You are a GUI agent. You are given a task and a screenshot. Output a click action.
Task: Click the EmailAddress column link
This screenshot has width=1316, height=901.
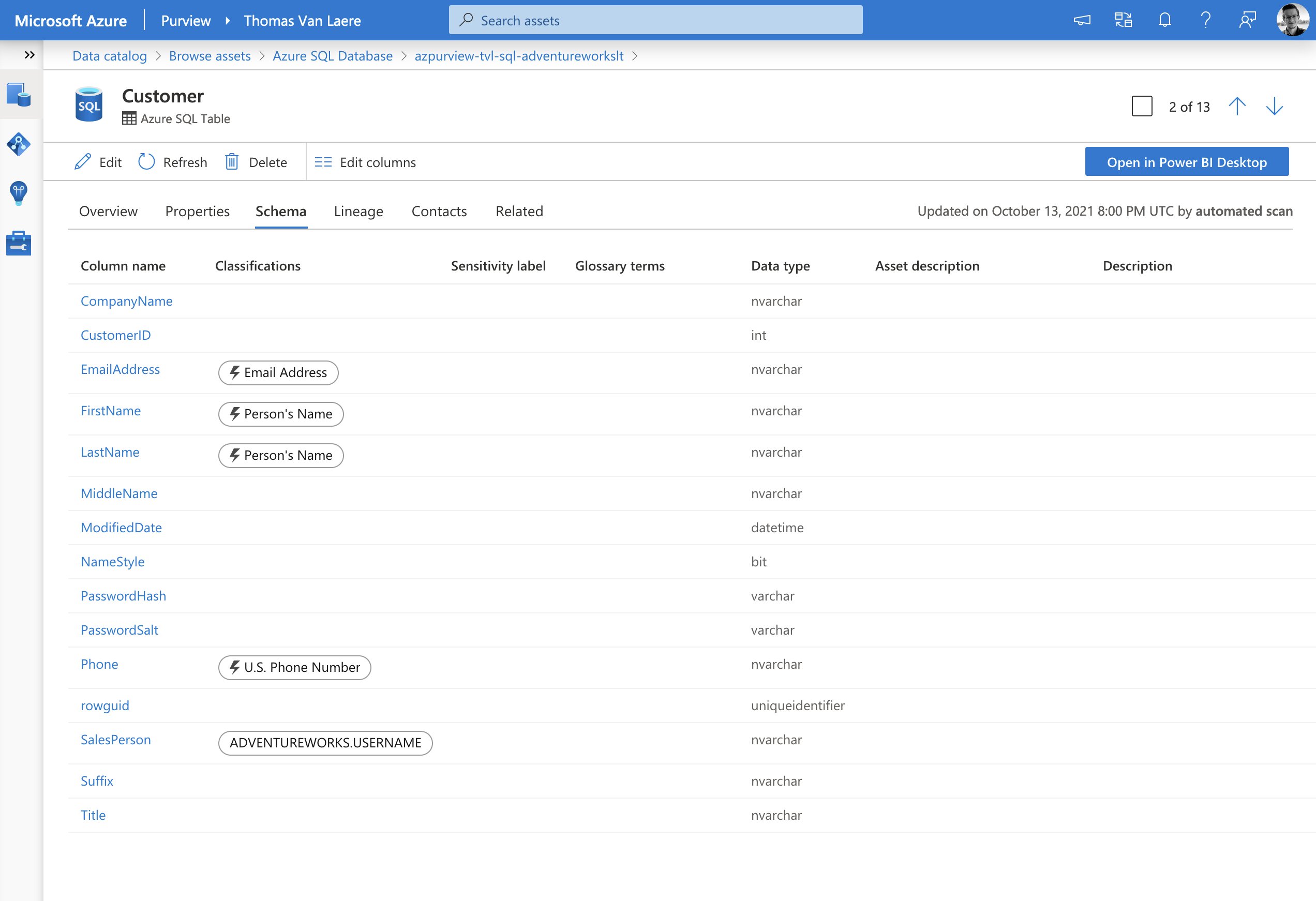point(119,369)
